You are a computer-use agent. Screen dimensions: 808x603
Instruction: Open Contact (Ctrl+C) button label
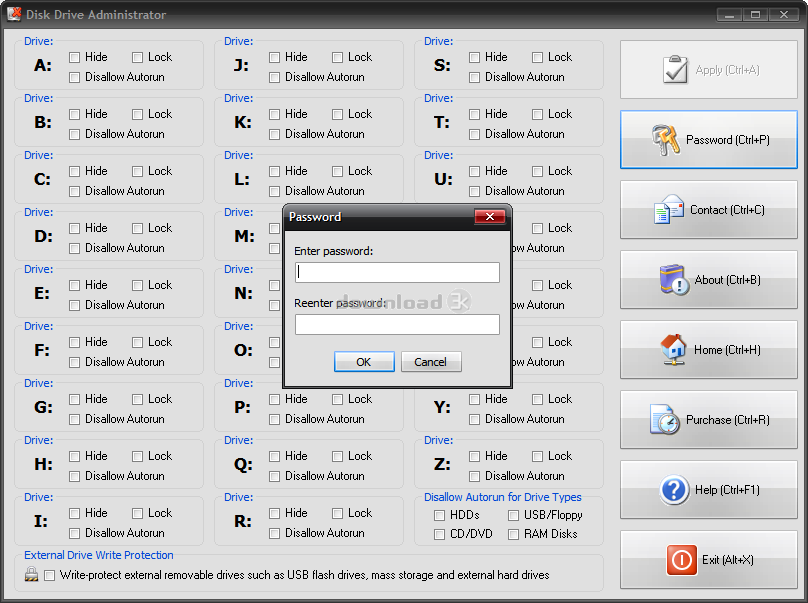(727, 210)
